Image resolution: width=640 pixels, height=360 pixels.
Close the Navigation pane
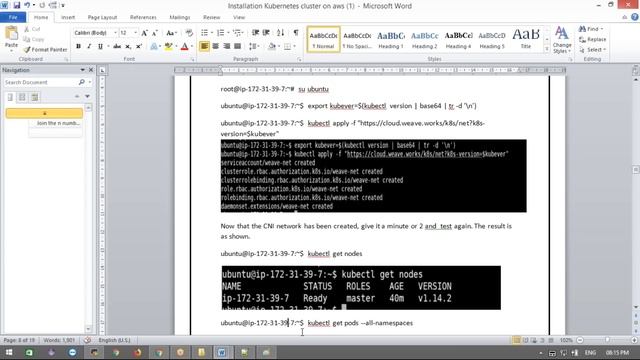(91, 70)
